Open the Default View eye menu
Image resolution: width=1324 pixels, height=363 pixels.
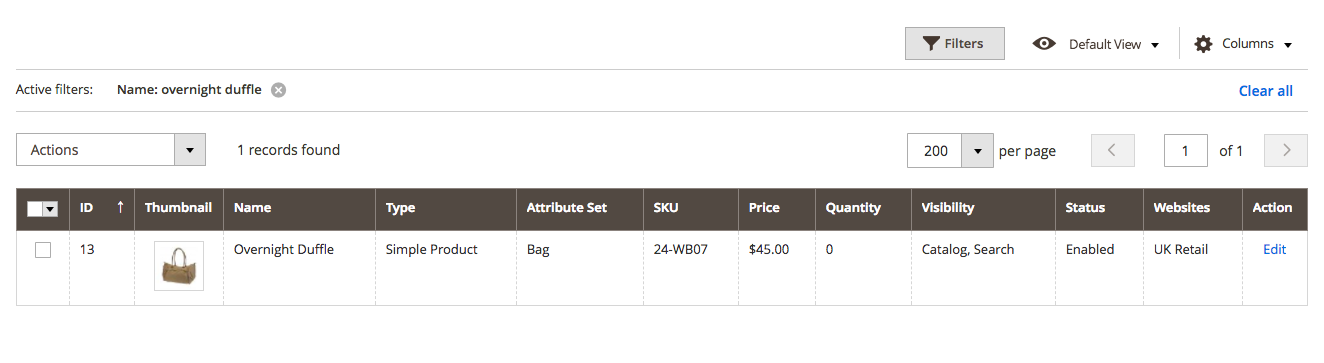pyautogui.click(x=1096, y=44)
